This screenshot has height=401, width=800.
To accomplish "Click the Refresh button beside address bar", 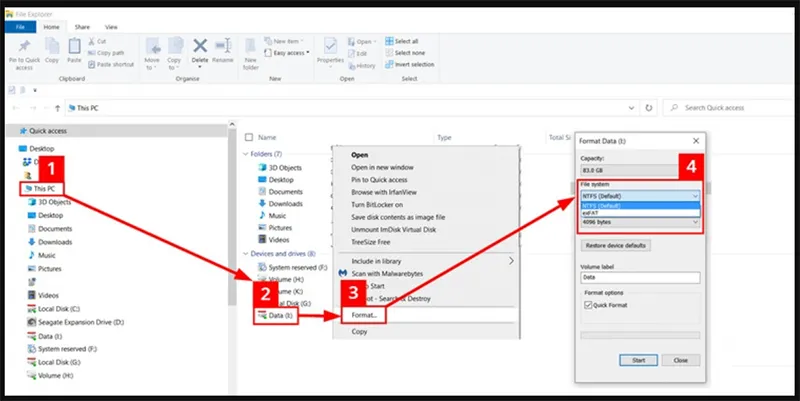I will 648,108.
